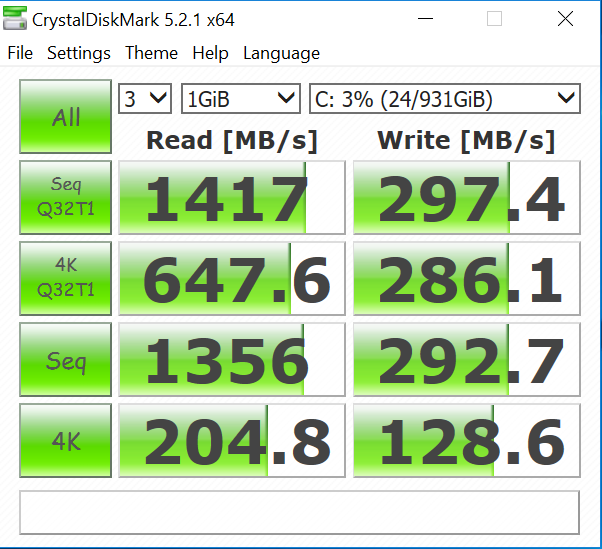
Task: Click the Write [MB/s] column header
Action: coord(466,141)
